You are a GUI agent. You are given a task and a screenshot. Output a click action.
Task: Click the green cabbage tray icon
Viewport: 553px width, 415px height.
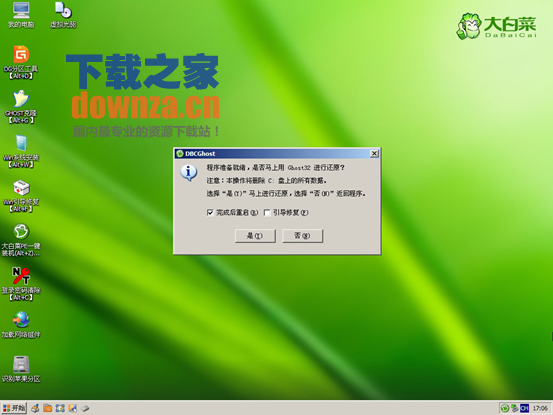click(x=505, y=408)
